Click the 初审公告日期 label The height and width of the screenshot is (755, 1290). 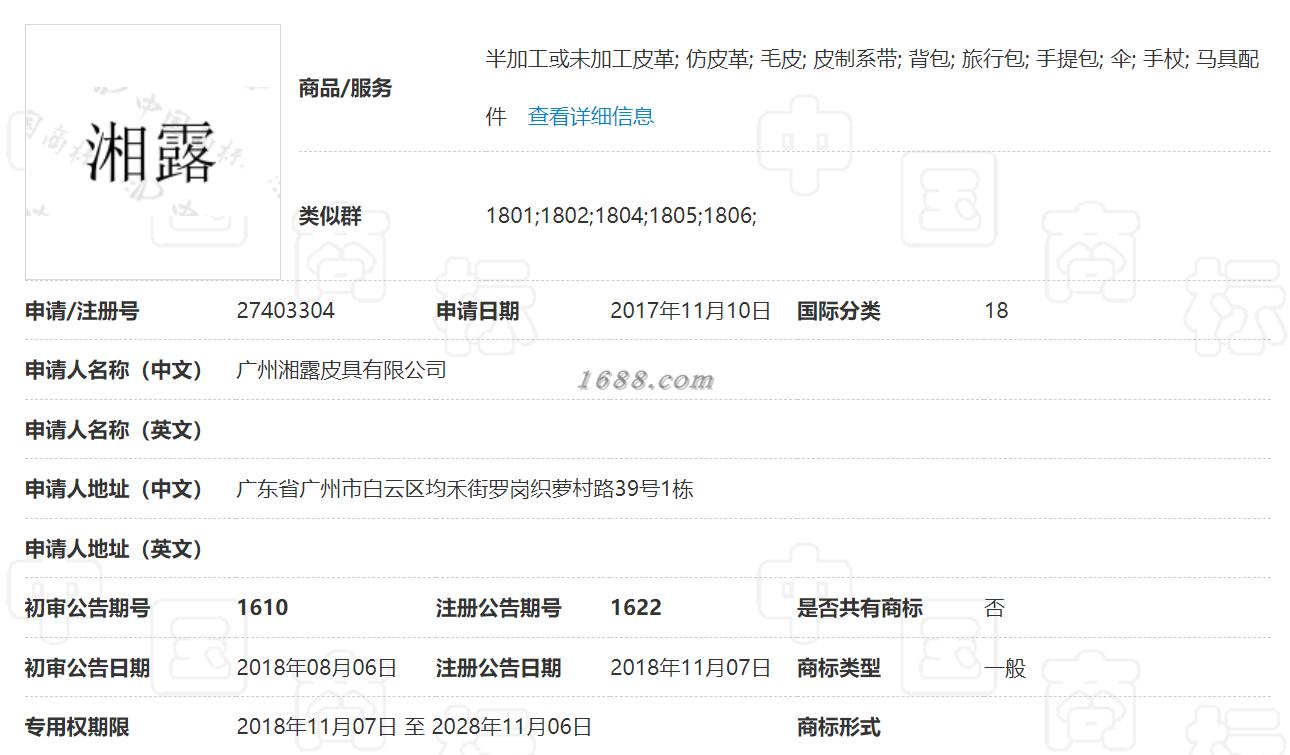point(87,668)
